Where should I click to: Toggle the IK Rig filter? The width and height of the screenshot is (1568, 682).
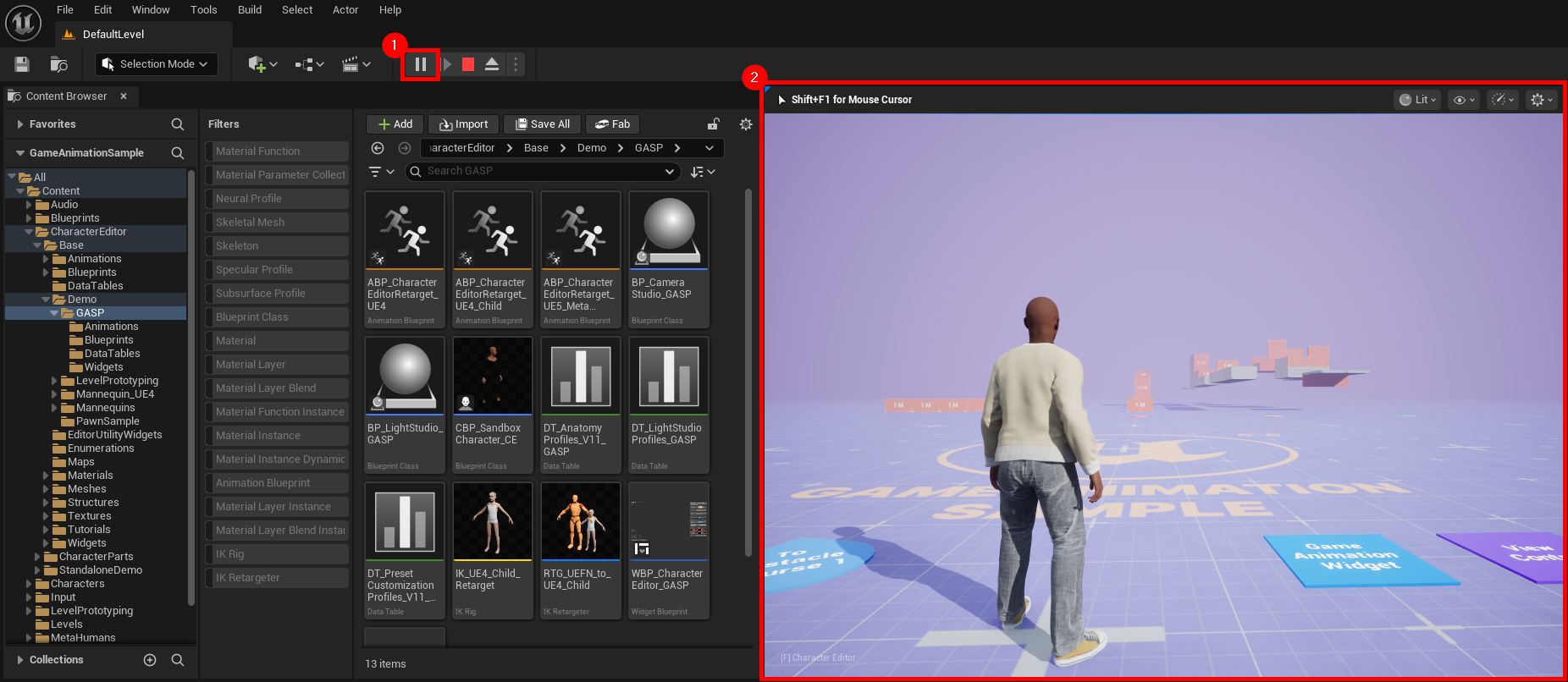pyautogui.click(x=277, y=554)
